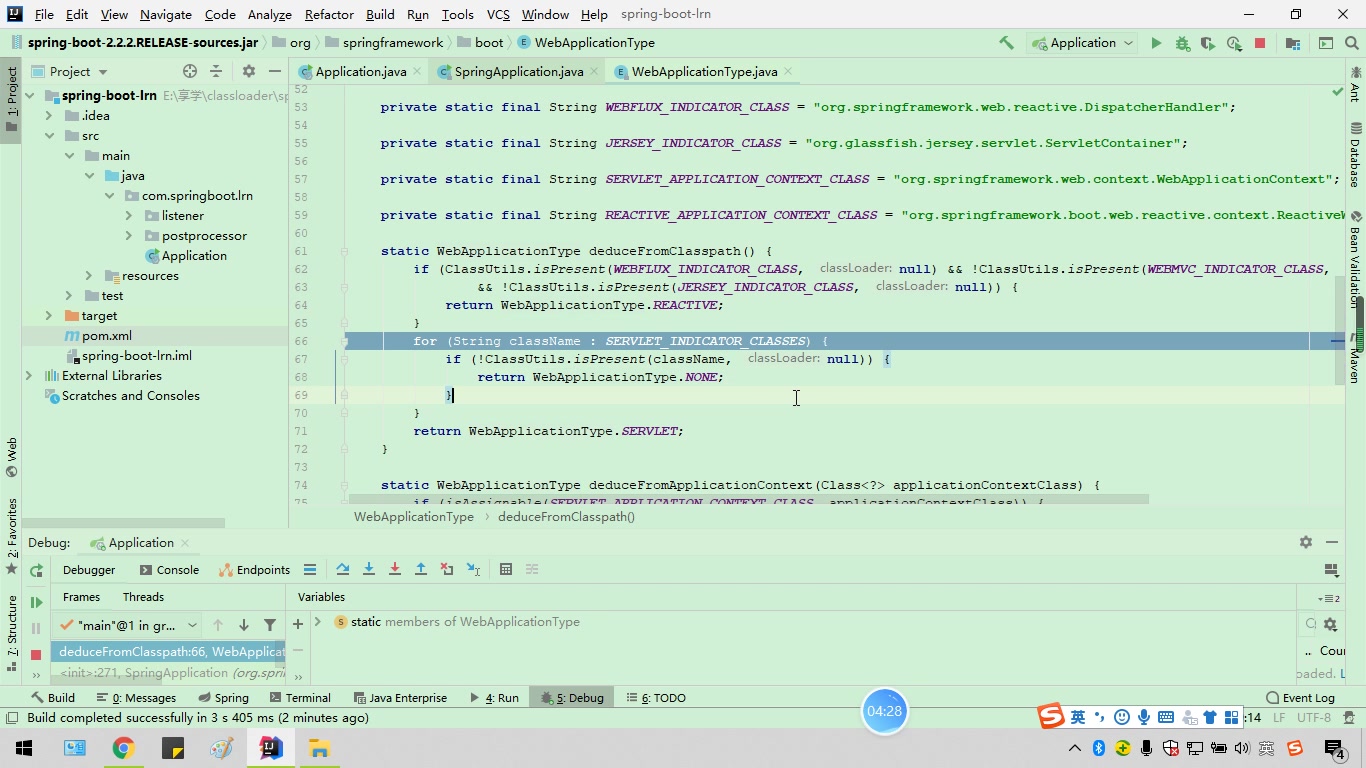Image resolution: width=1366 pixels, height=768 pixels.
Task: Click the Run to Cursor icon
Action: (473, 569)
